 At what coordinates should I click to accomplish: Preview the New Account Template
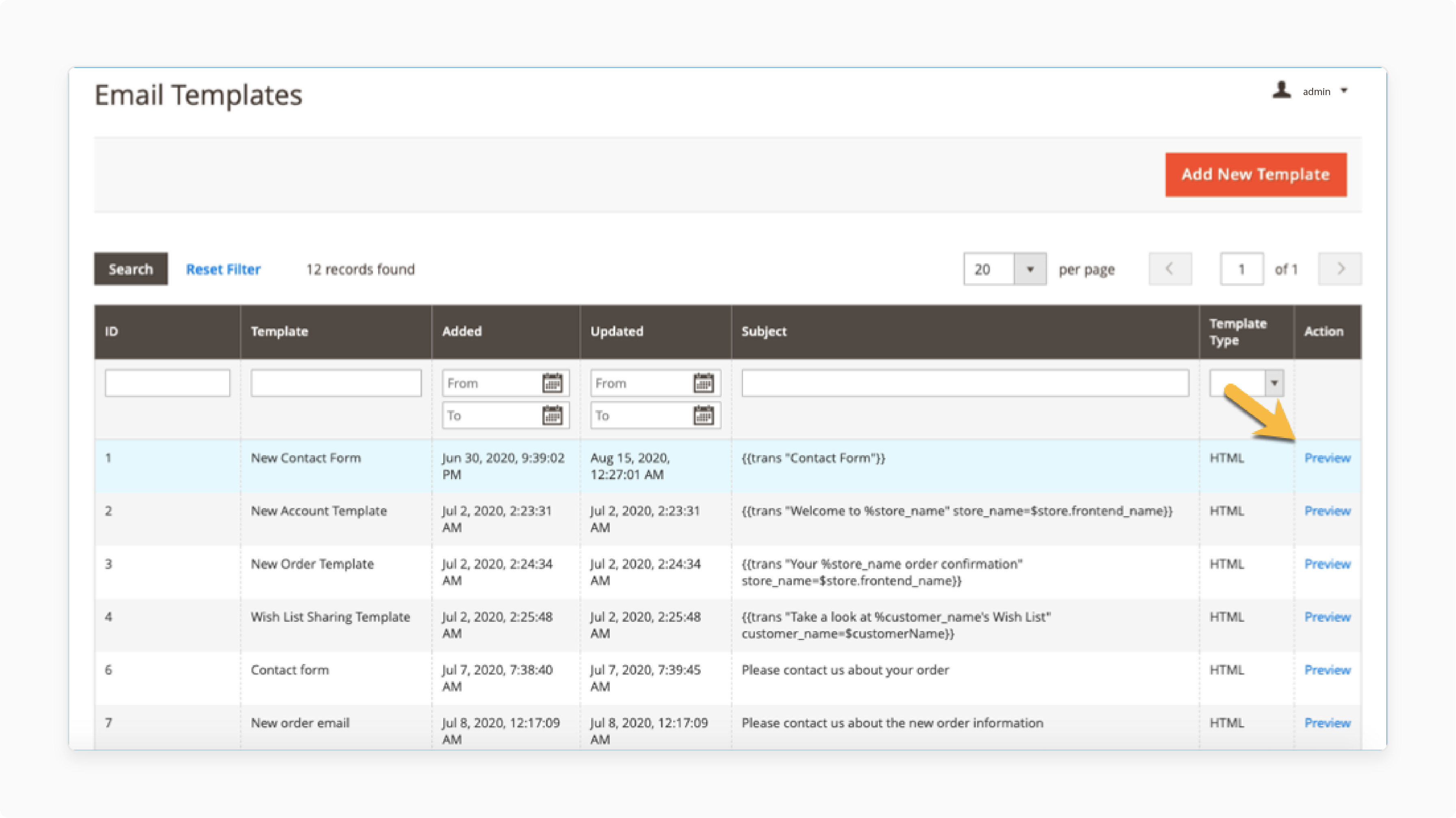[1327, 511]
